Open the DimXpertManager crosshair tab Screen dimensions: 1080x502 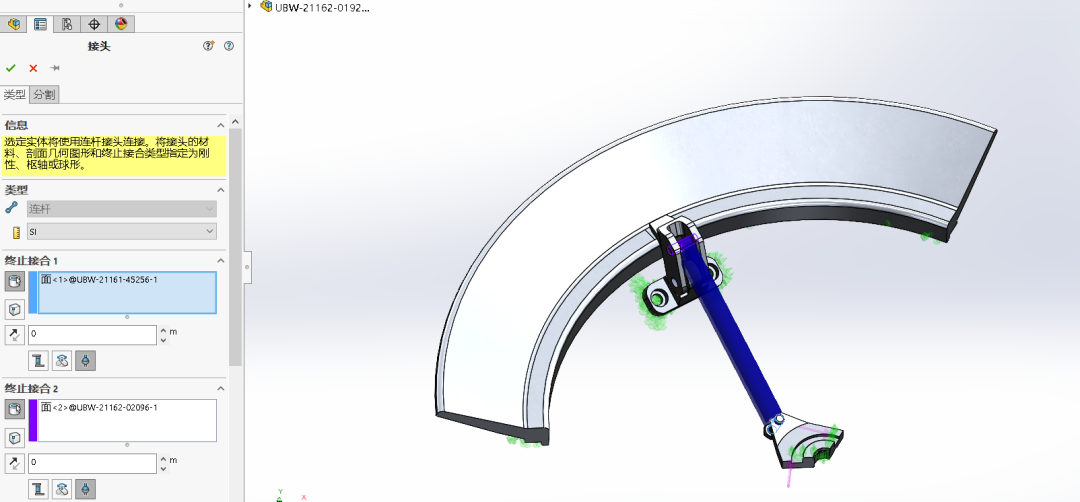(94, 24)
